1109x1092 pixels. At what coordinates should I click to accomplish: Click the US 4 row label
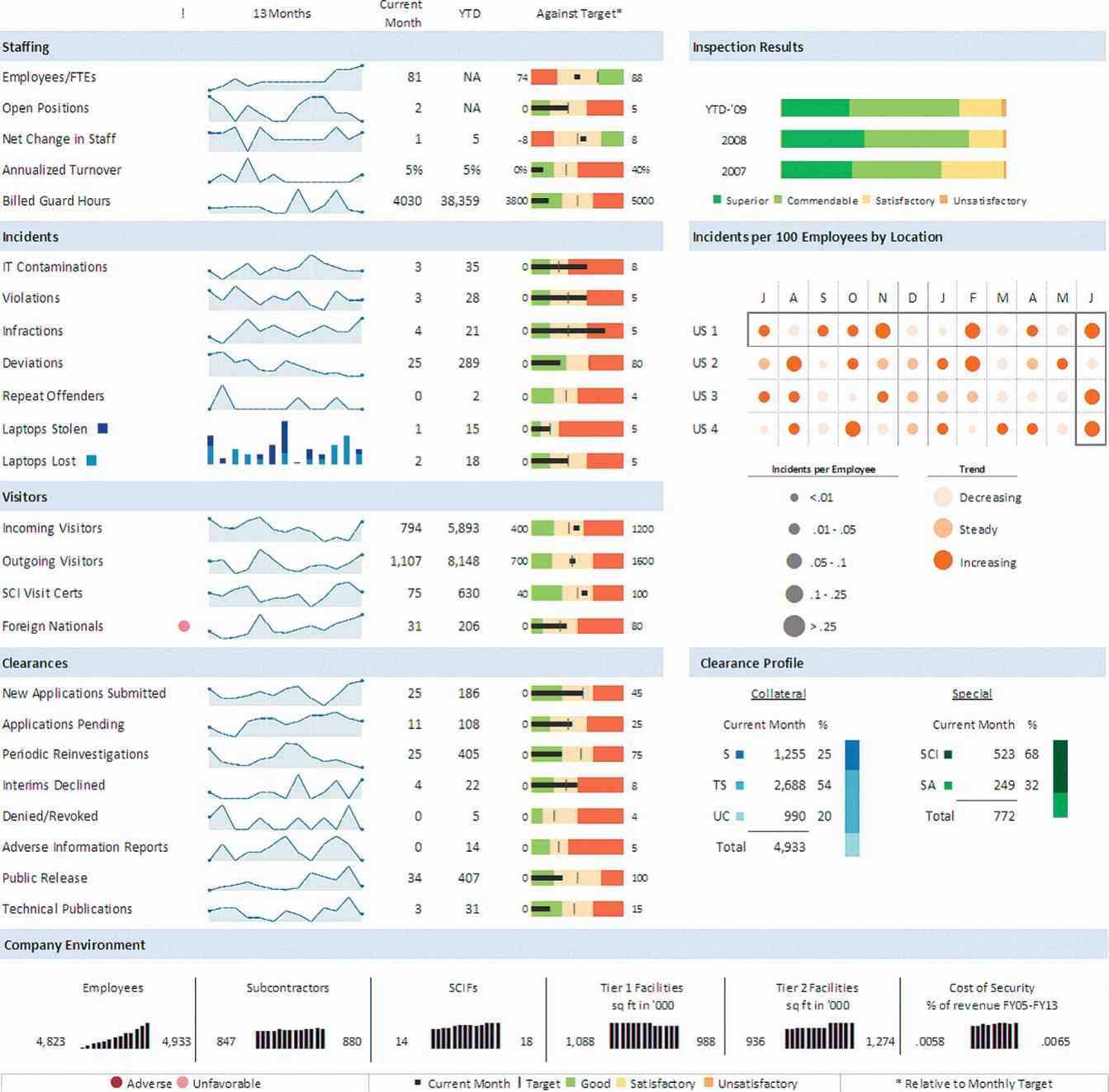click(x=705, y=428)
